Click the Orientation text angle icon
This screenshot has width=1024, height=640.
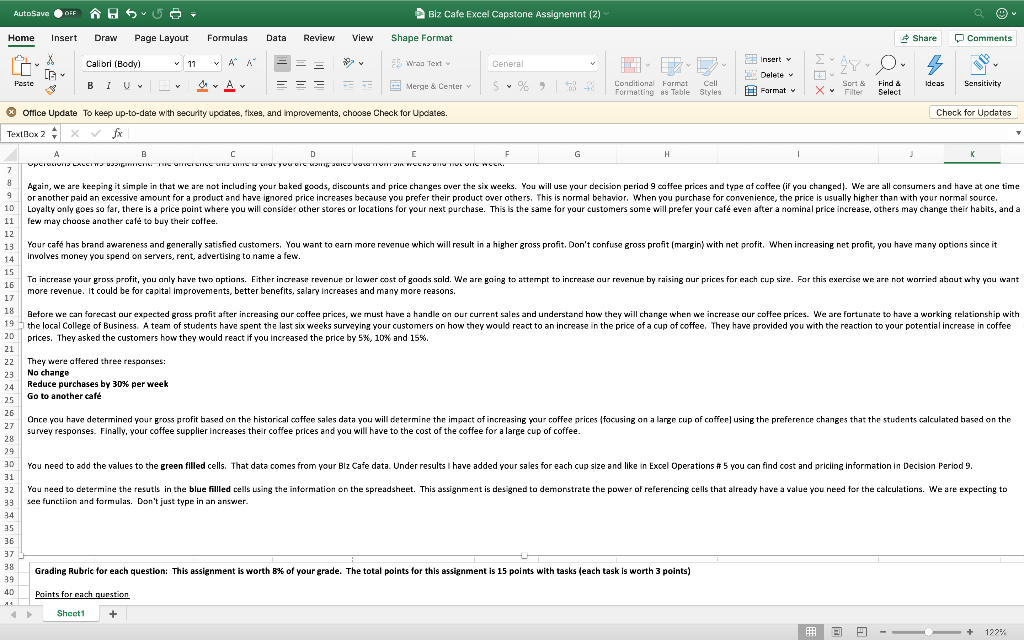(x=349, y=63)
